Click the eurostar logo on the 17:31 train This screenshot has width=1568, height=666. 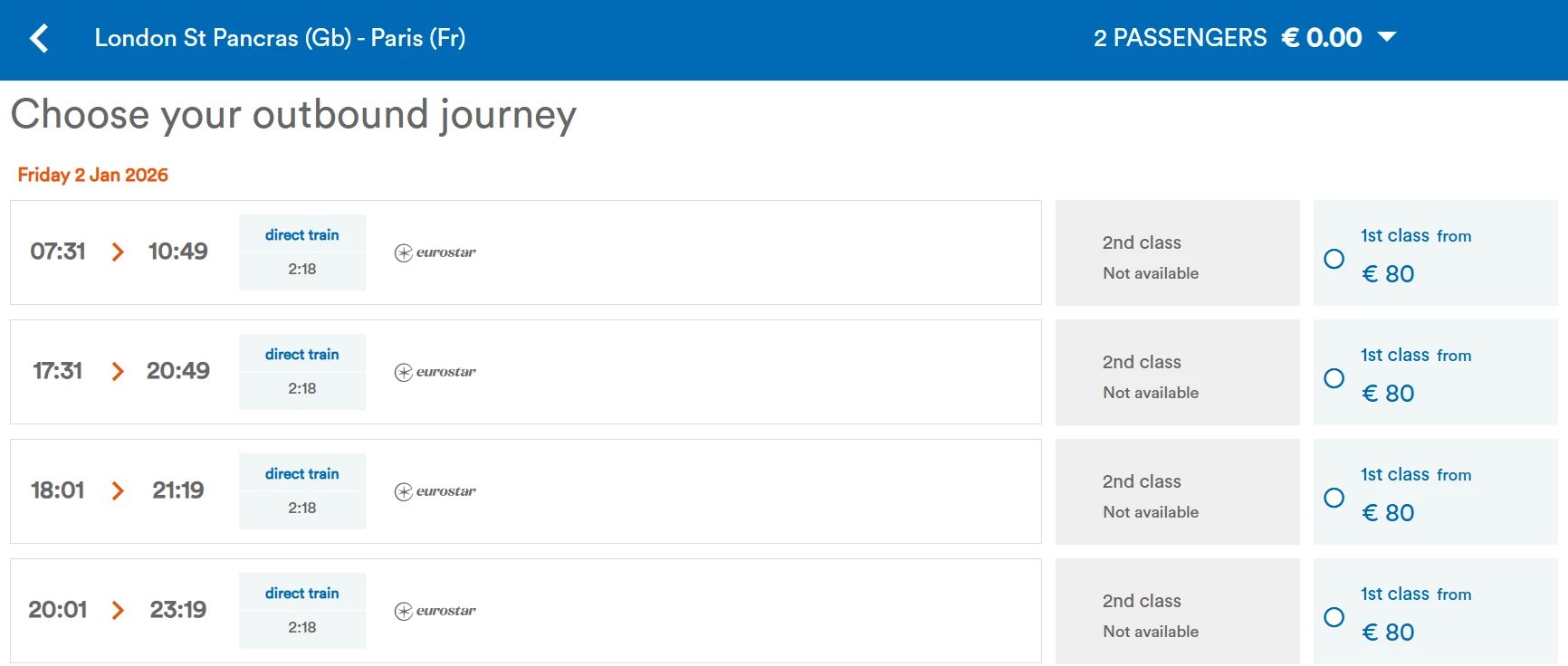pyautogui.click(x=435, y=372)
